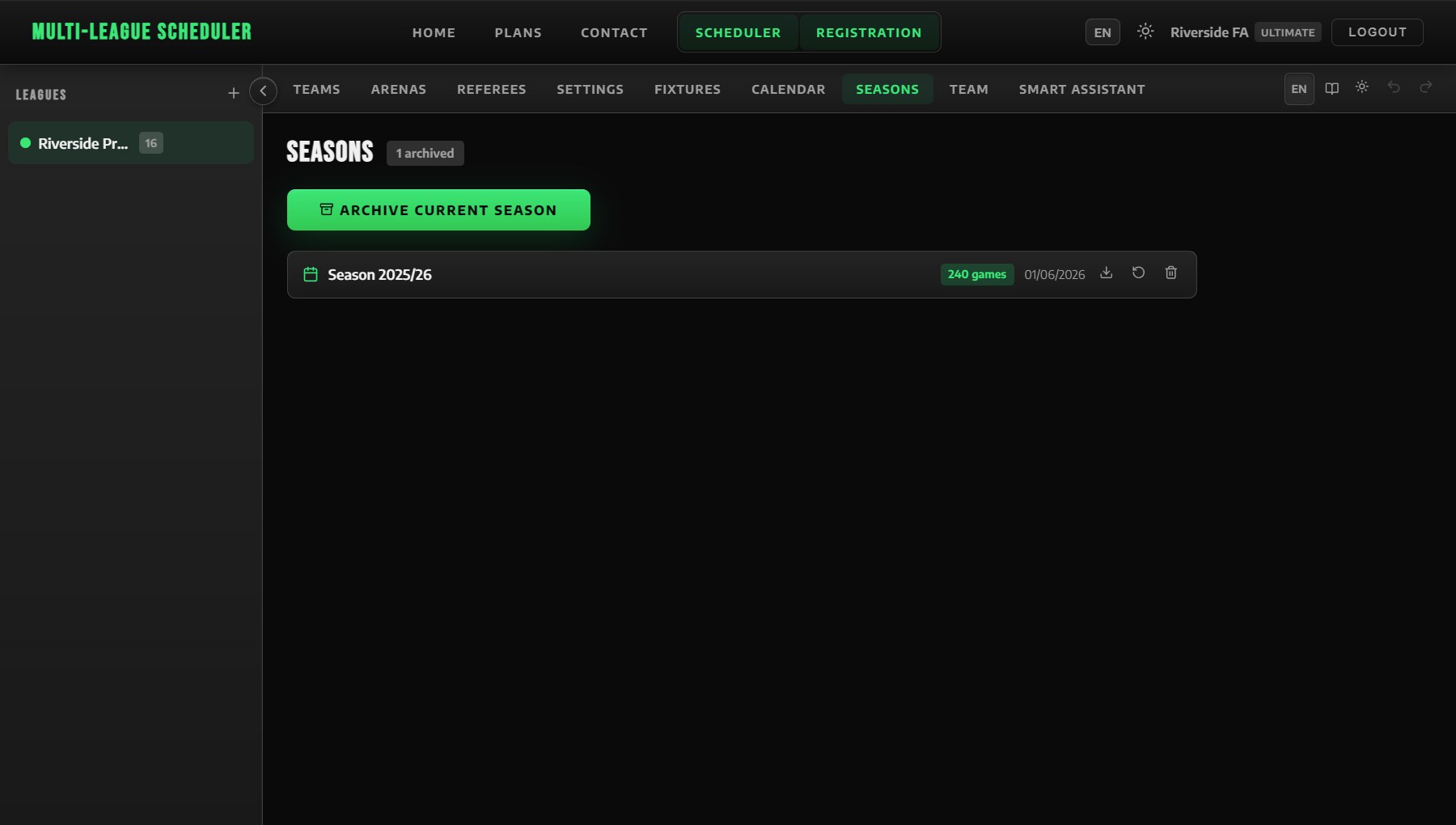
Task: Open the Smart Assistant tab
Action: click(1082, 89)
